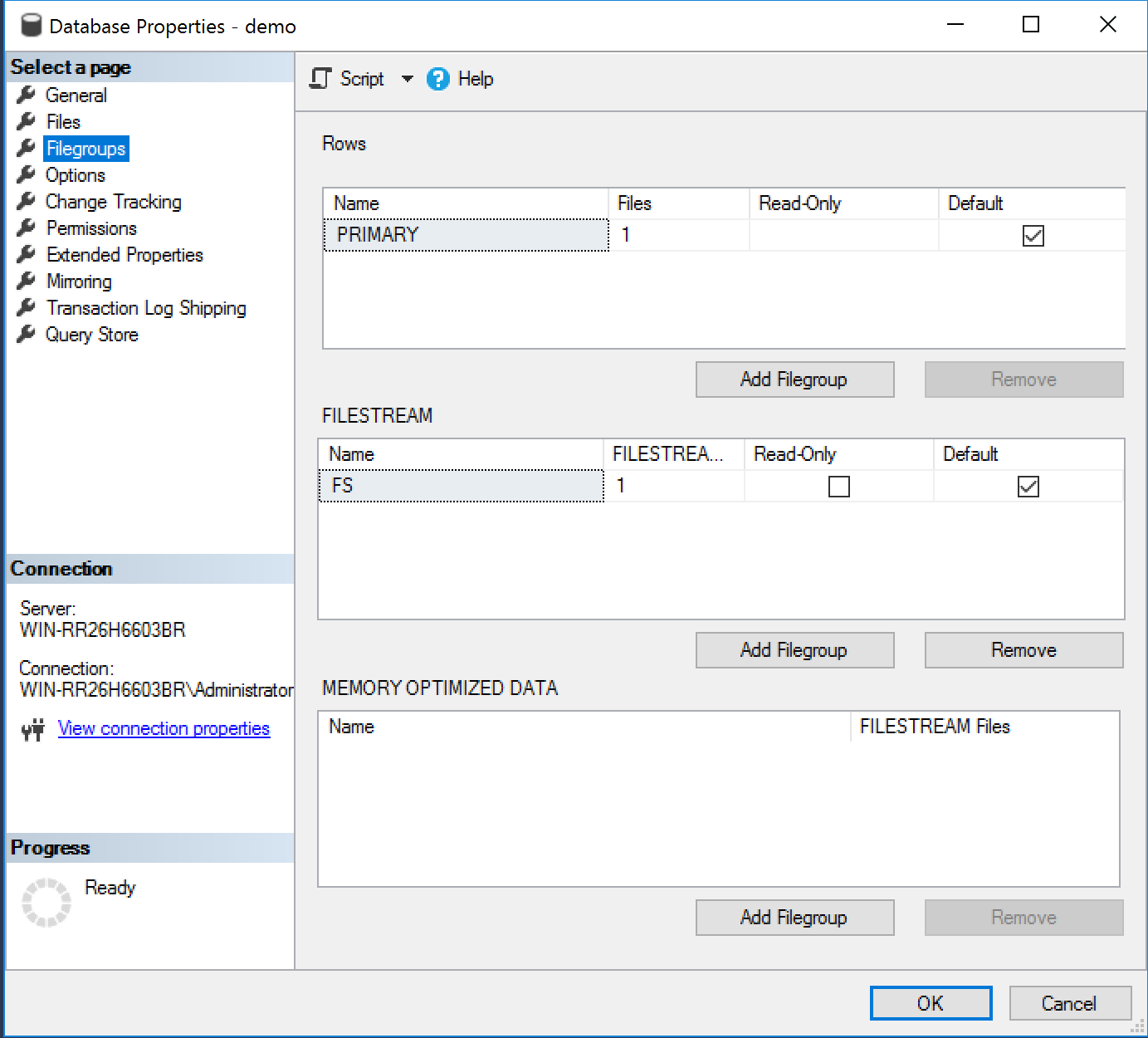Click the Rows grid Default column header
1148x1038 pixels.
coord(1032,203)
